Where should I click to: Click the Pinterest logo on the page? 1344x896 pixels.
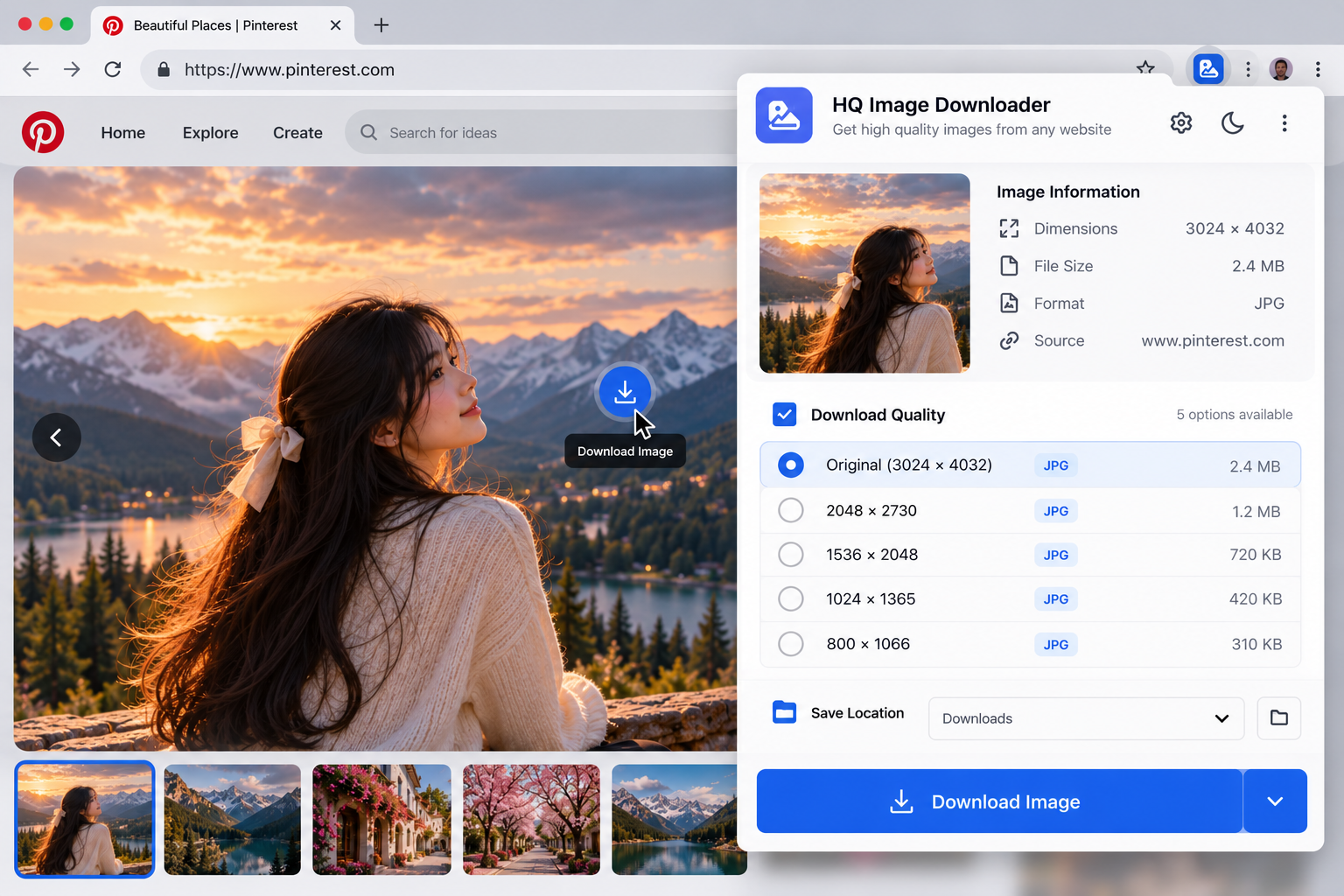[43, 132]
